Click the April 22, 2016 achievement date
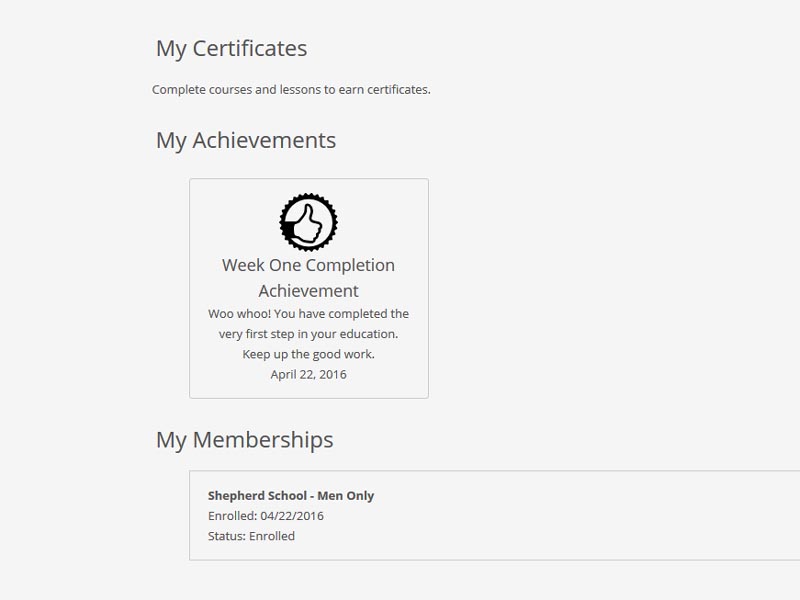 [308, 374]
